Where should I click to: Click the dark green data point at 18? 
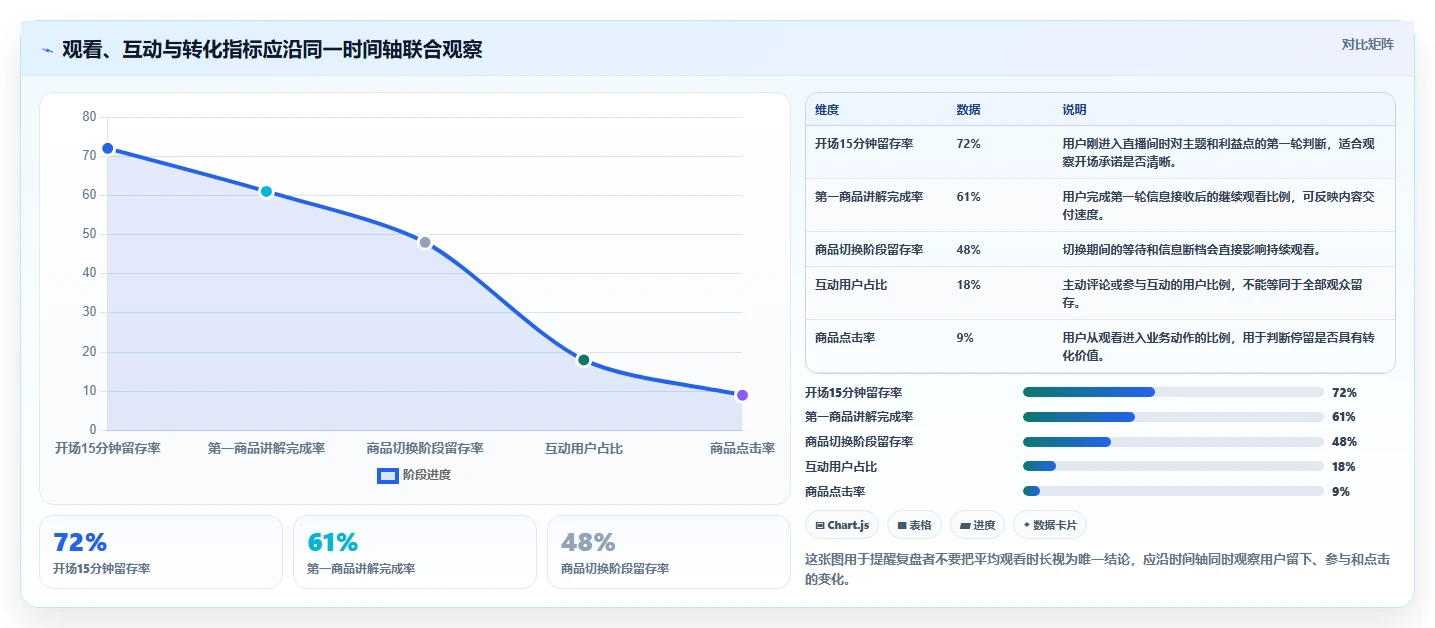[x=584, y=360]
